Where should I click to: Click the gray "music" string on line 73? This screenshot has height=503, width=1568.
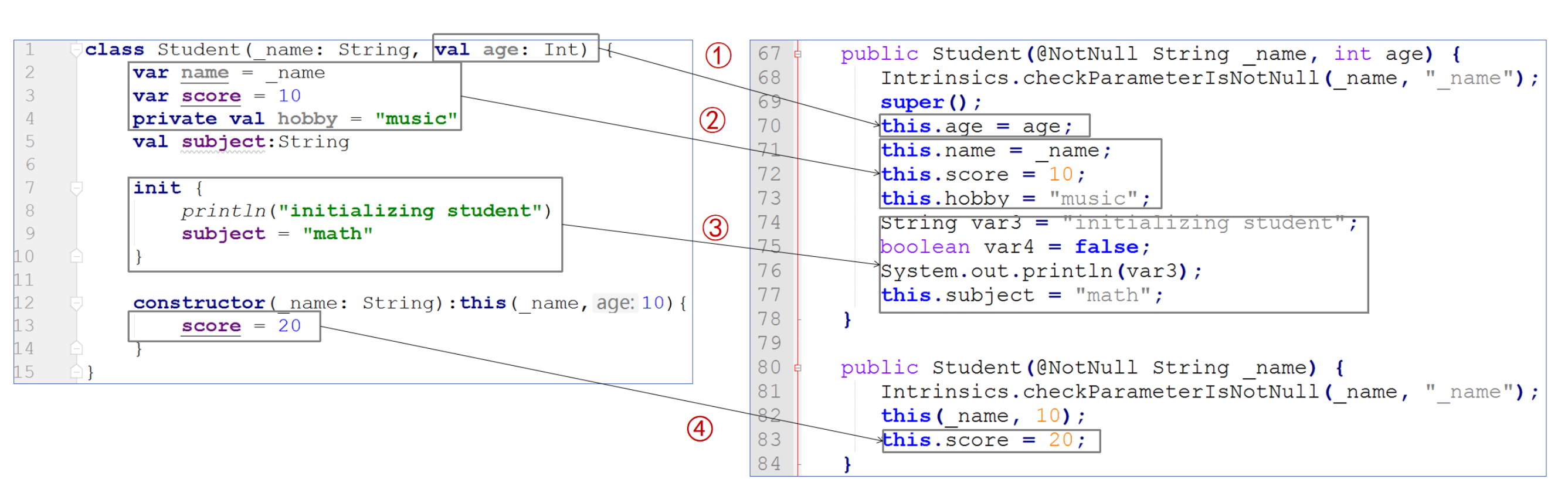tap(1093, 199)
